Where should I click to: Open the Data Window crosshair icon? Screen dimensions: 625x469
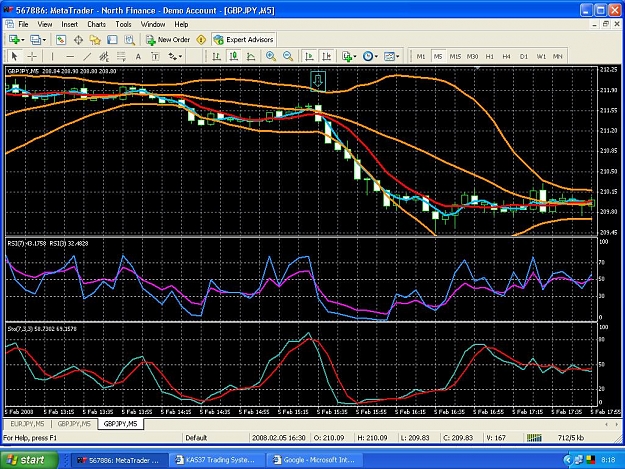pos(78,40)
